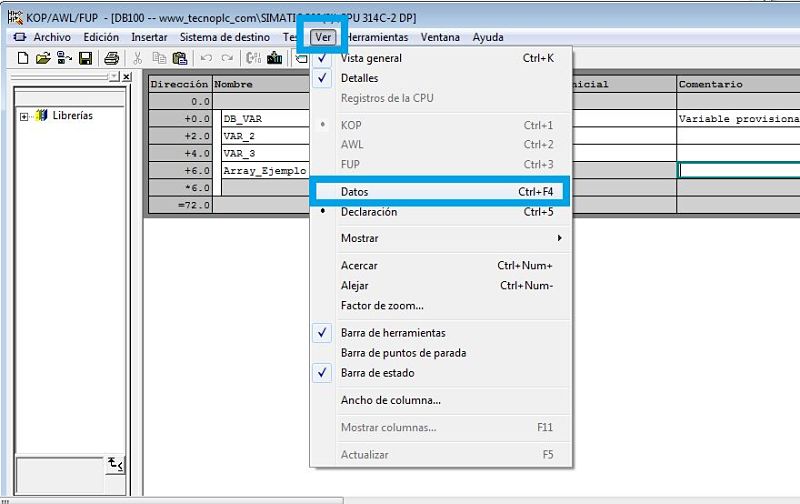The height and width of the screenshot is (504, 800).
Task: Click the Array_Ejemplo name cell
Action: pyautogui.click(x=264, y=171)
